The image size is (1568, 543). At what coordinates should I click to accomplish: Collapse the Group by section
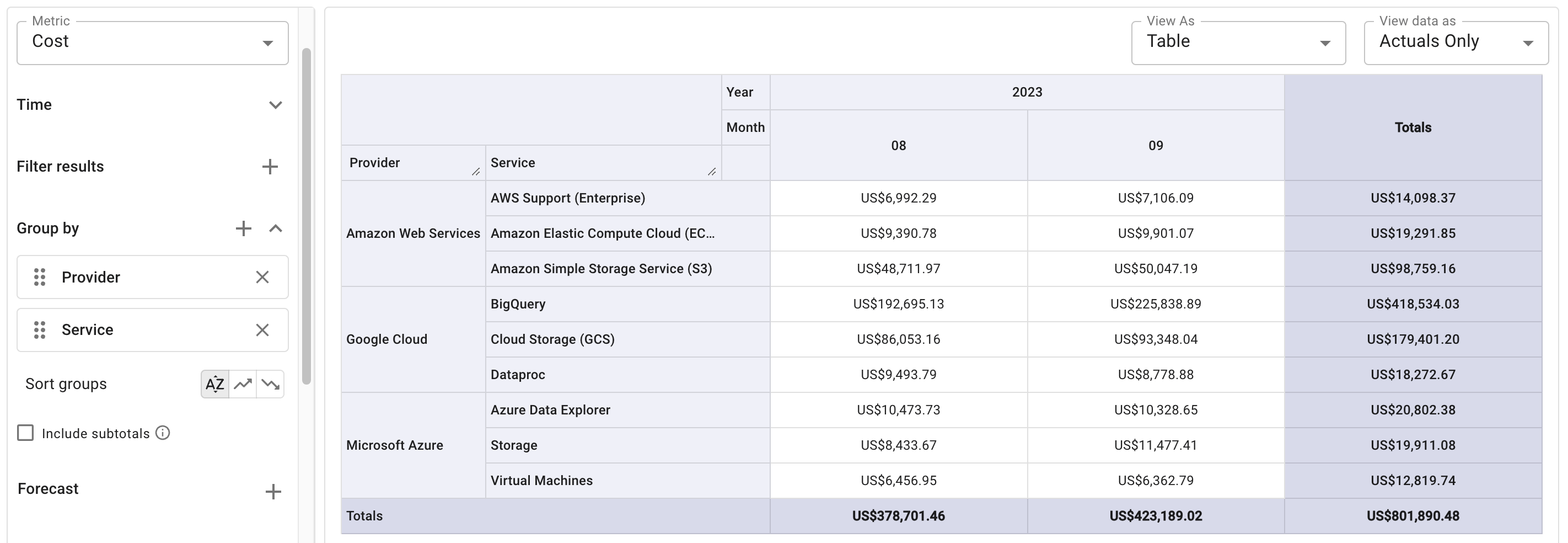click(275, 228)
